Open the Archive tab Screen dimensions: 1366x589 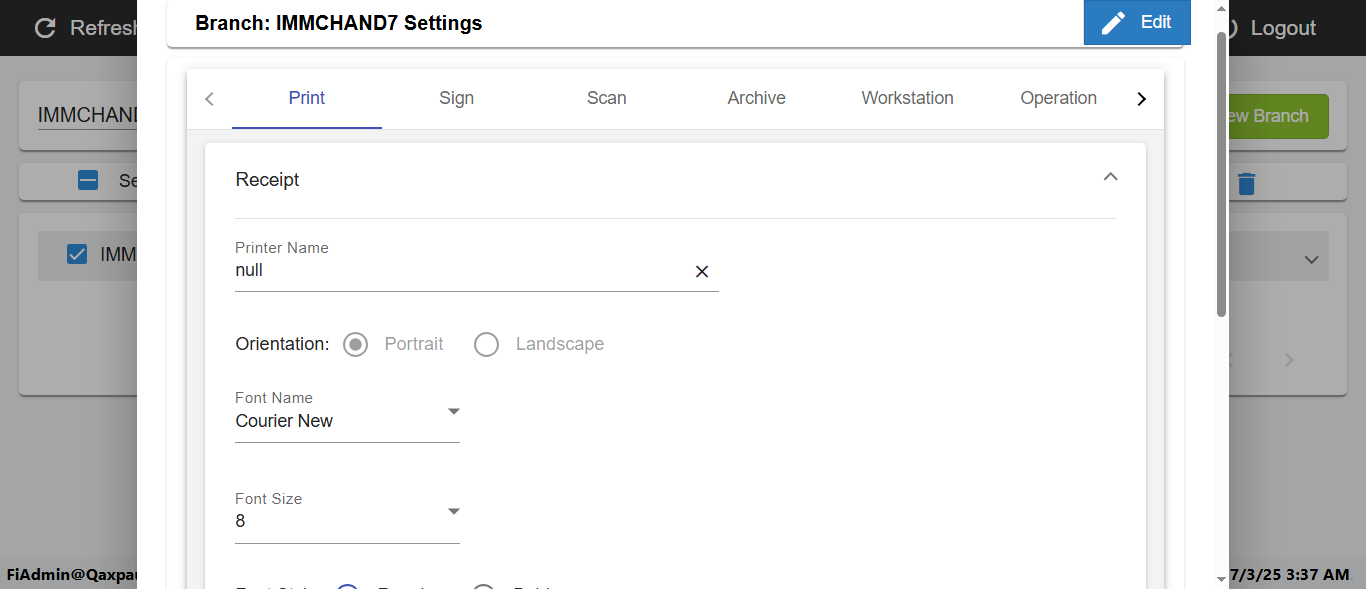(x=756, y=98)
